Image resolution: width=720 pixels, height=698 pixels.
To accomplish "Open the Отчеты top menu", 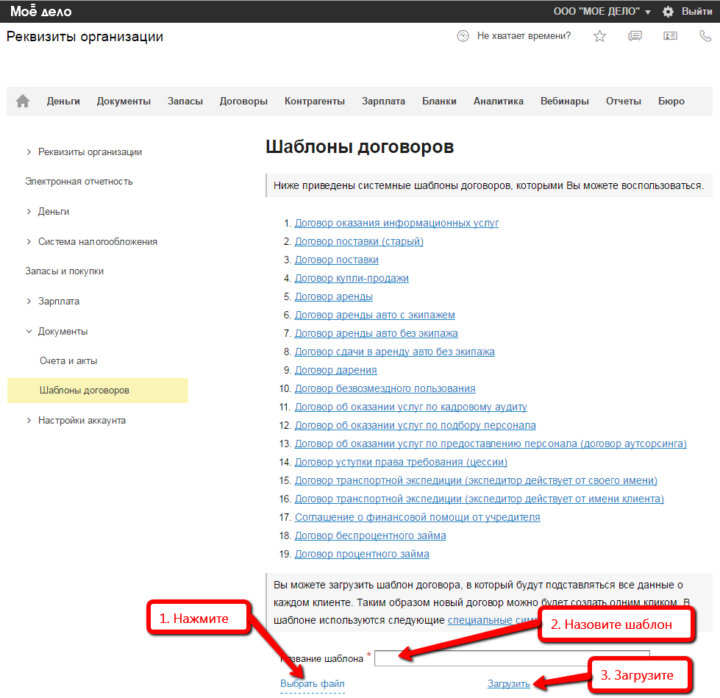I will point(624,101).
